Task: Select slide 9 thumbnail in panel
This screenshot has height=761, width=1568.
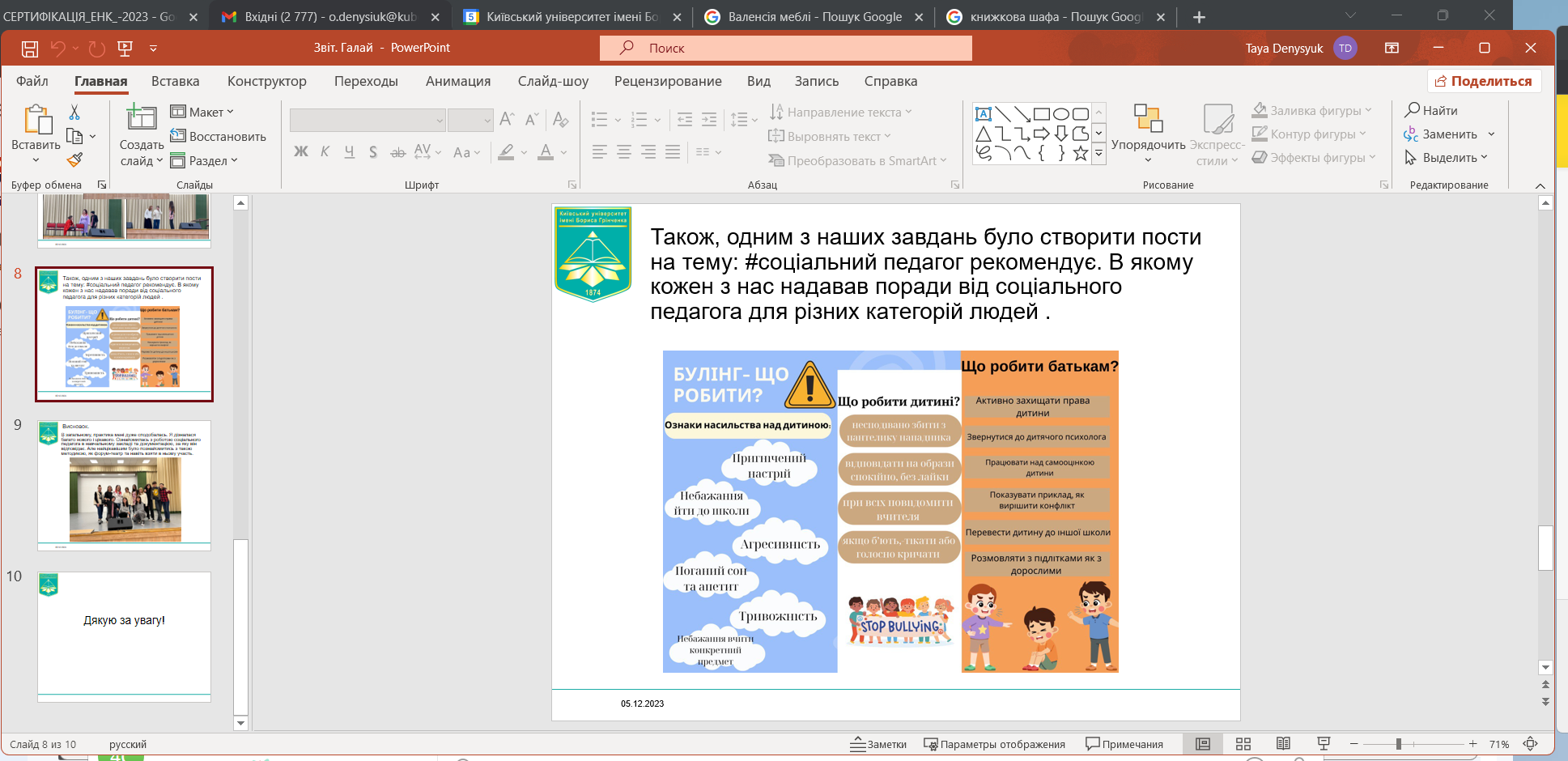Action: [124, 484]
